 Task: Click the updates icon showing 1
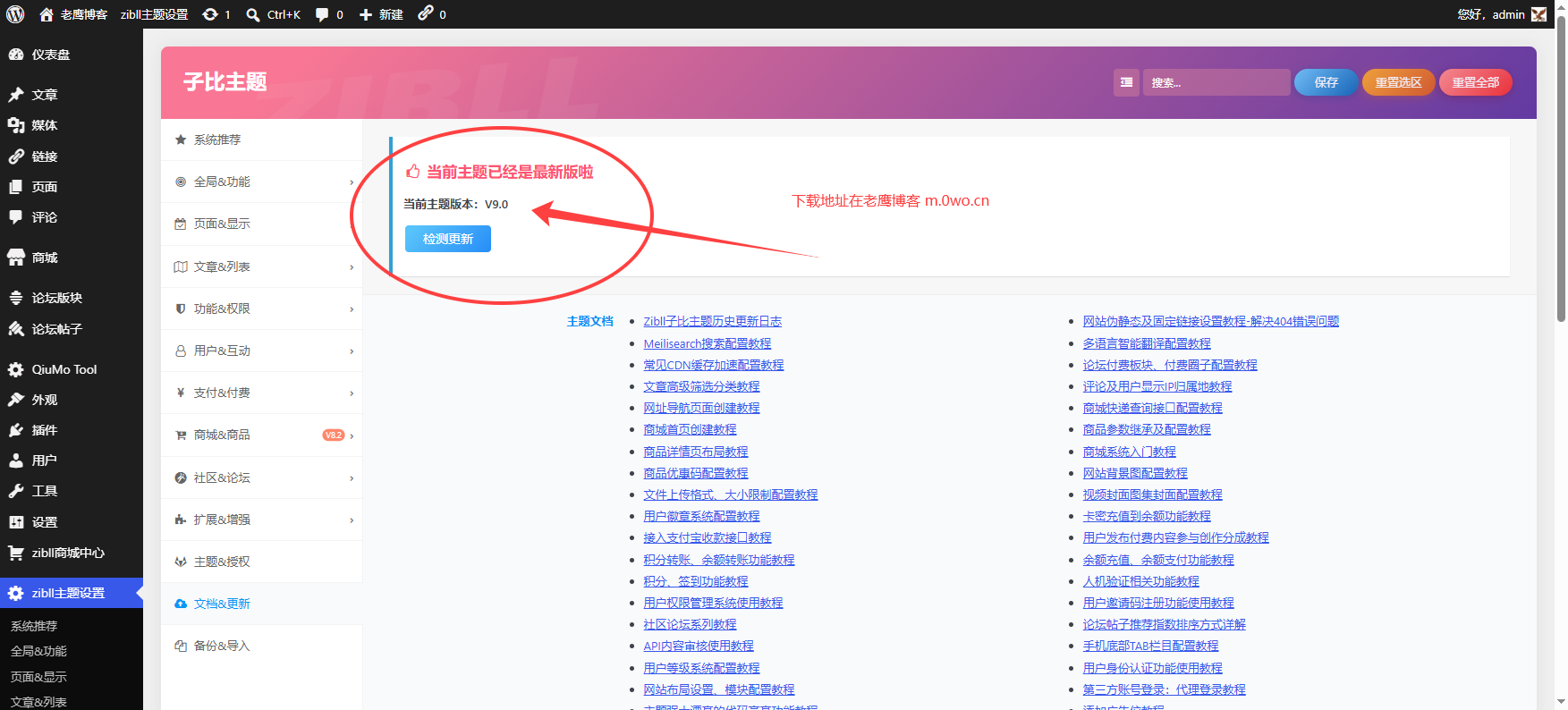pos(210,14)
